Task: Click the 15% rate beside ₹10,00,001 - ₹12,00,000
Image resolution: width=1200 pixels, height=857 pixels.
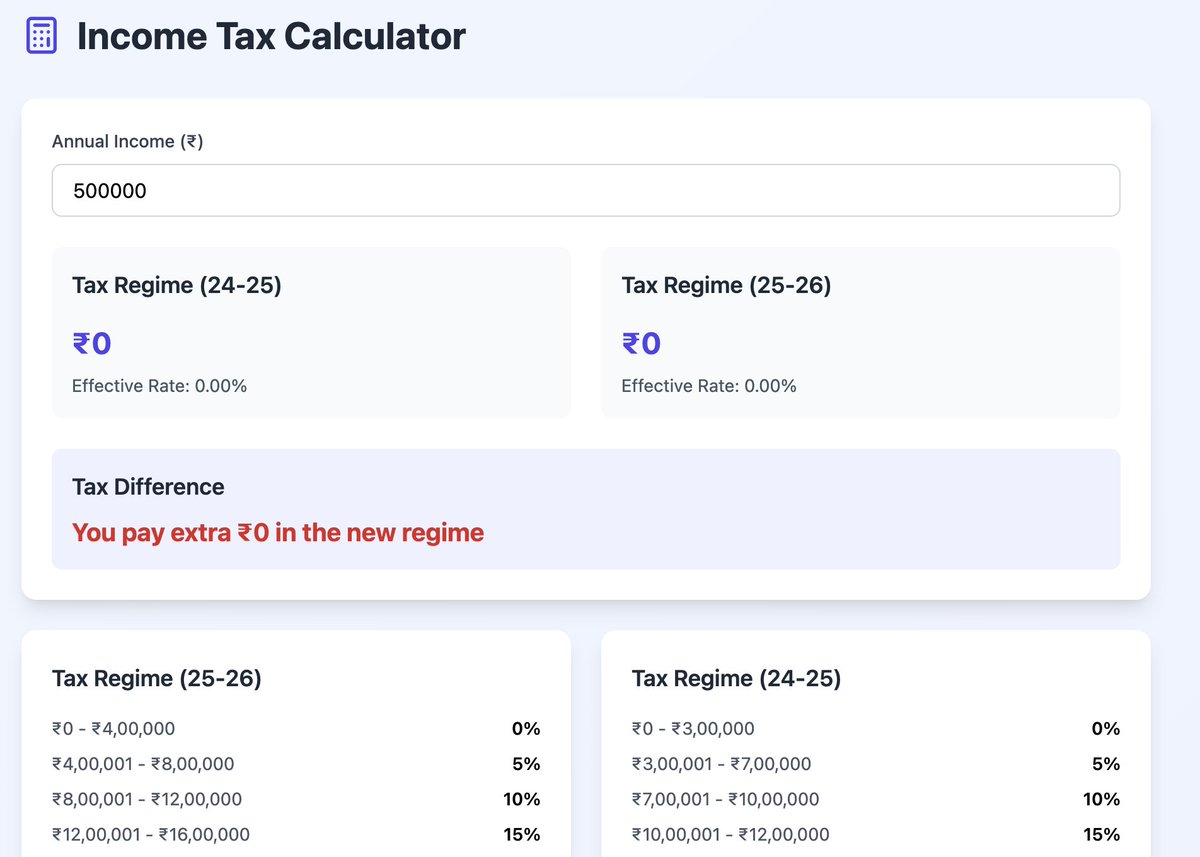Action: [x=1102, y=834]
